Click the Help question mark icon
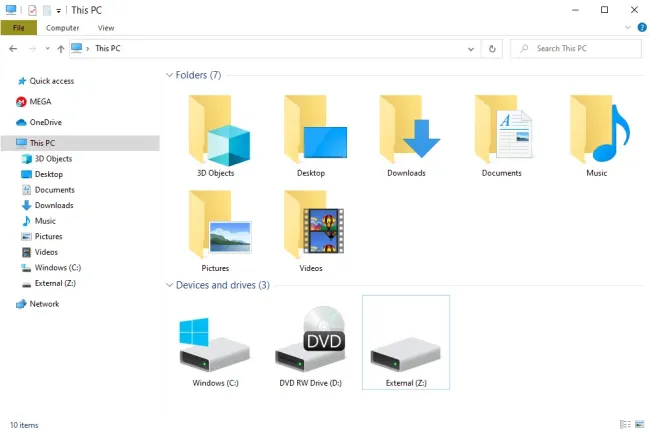Image resolution: width=650 pixels, height=433 pixels. click(x=640, y=28)
